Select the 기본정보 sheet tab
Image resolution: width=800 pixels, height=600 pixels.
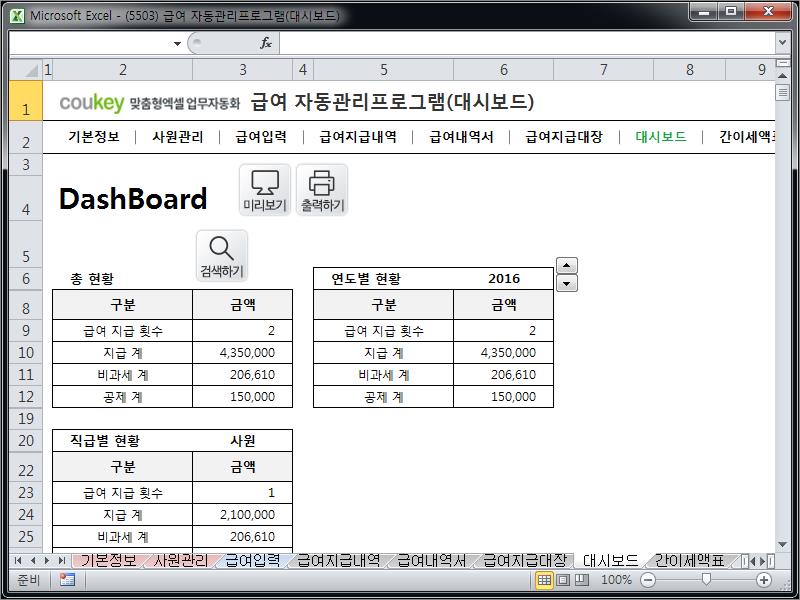pyautogui.click(x=108, y=561)
